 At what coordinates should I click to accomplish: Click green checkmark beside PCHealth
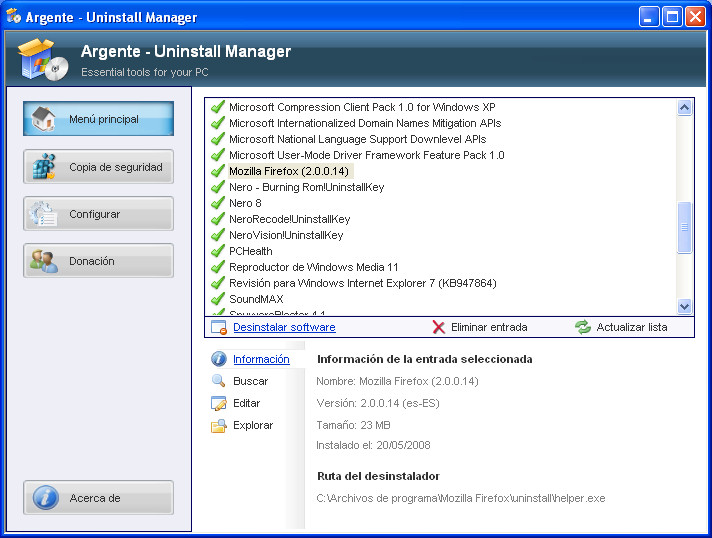[218, 251]
